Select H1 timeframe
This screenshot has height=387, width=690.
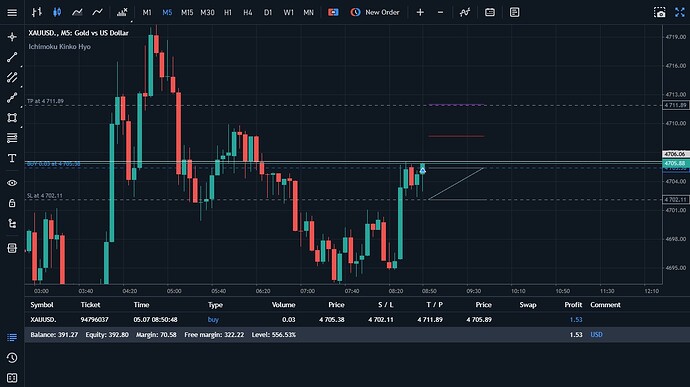[228, 13]
